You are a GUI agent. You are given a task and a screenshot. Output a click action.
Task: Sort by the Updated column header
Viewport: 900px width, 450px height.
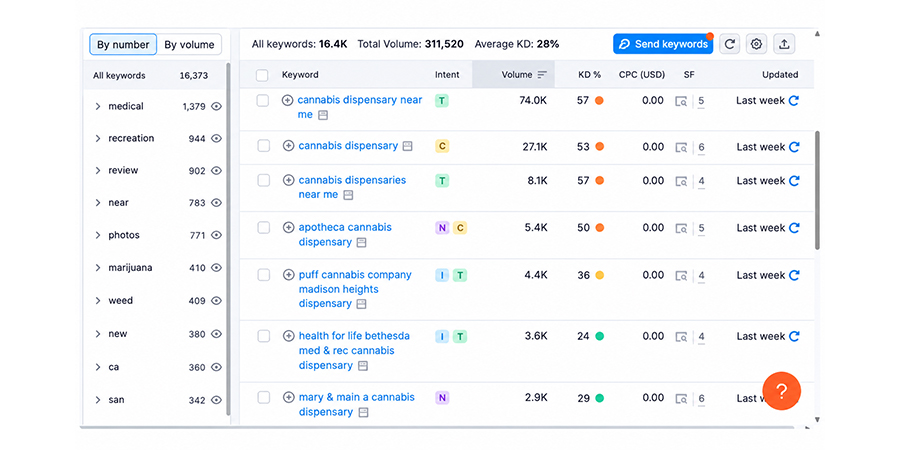tap(780, 75)
